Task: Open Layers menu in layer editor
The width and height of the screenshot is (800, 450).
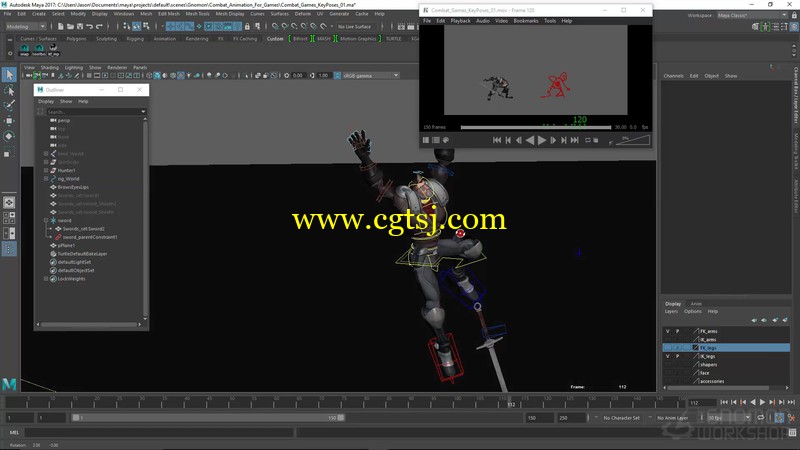Action: pos(671,311)
